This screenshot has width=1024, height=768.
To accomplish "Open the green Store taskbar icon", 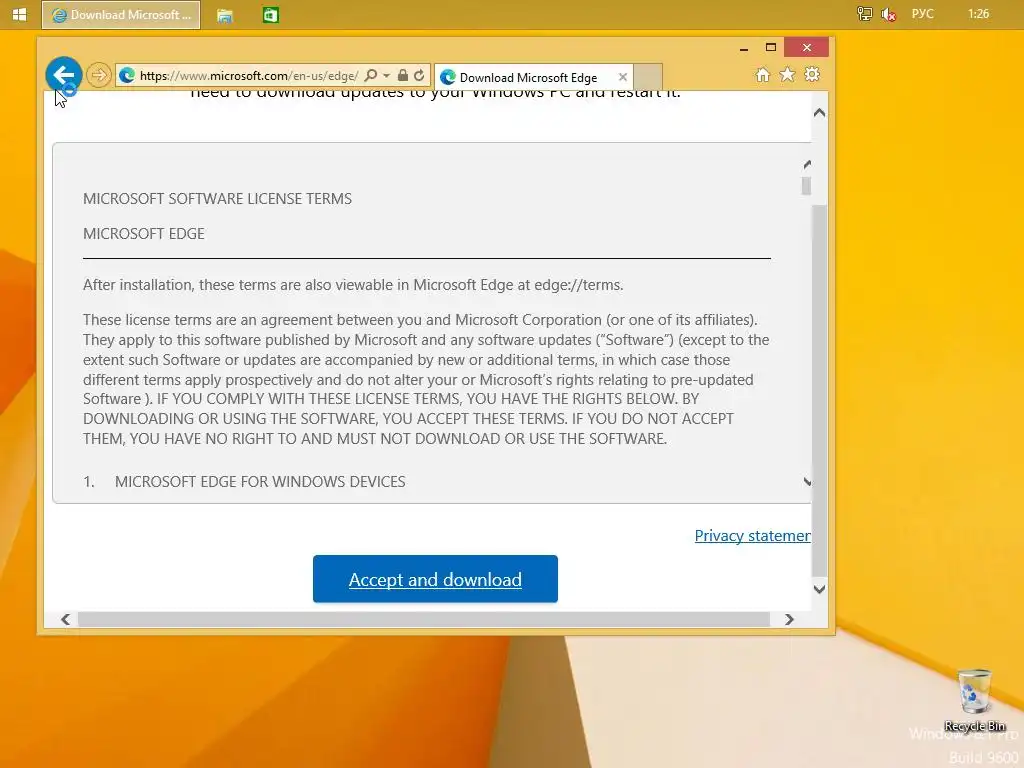I will tap(270, 15).
